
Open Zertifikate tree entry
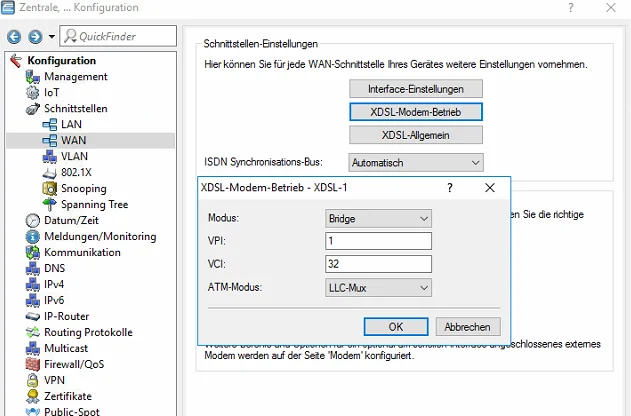[68, 396]
